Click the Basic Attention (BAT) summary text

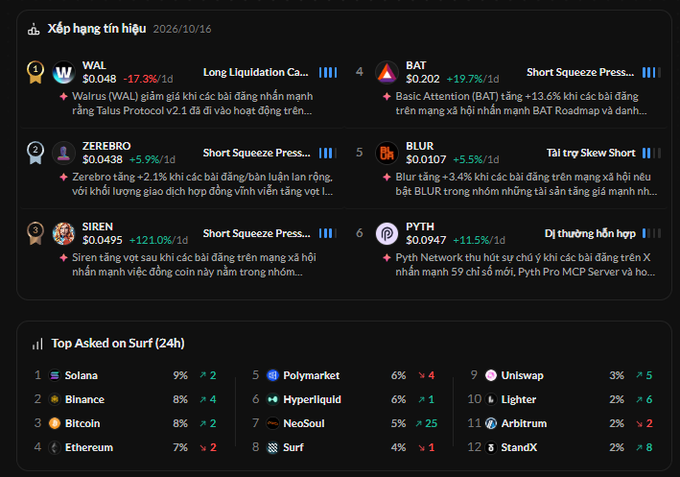[x=521, y=103]
